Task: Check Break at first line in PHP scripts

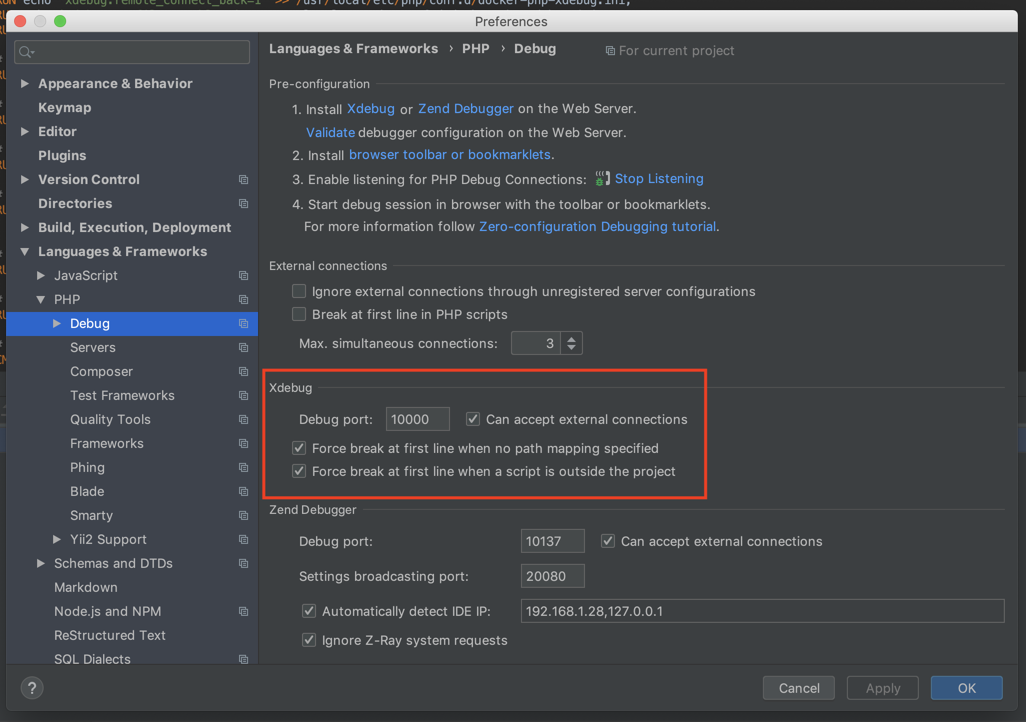Action: [299, 314]
